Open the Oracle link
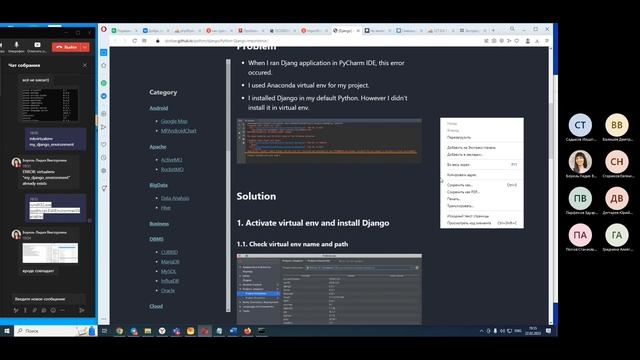The width and height of the screenshot is (640, 360). coord(168,290)
